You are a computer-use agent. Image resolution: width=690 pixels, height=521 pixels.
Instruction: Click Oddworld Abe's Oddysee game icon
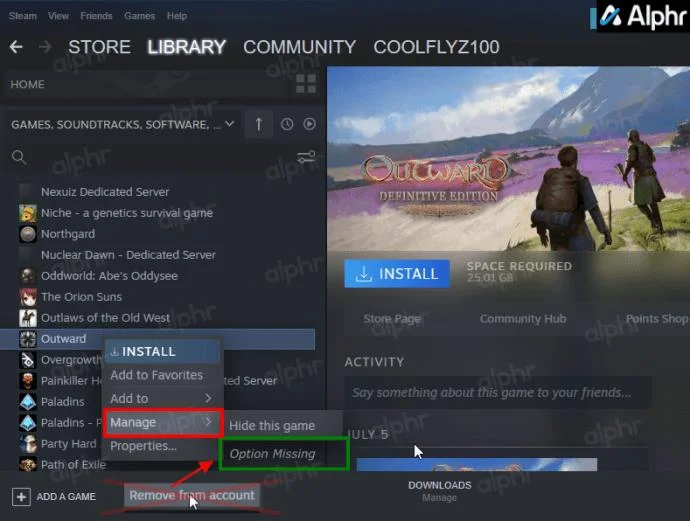tap(28, 276)
